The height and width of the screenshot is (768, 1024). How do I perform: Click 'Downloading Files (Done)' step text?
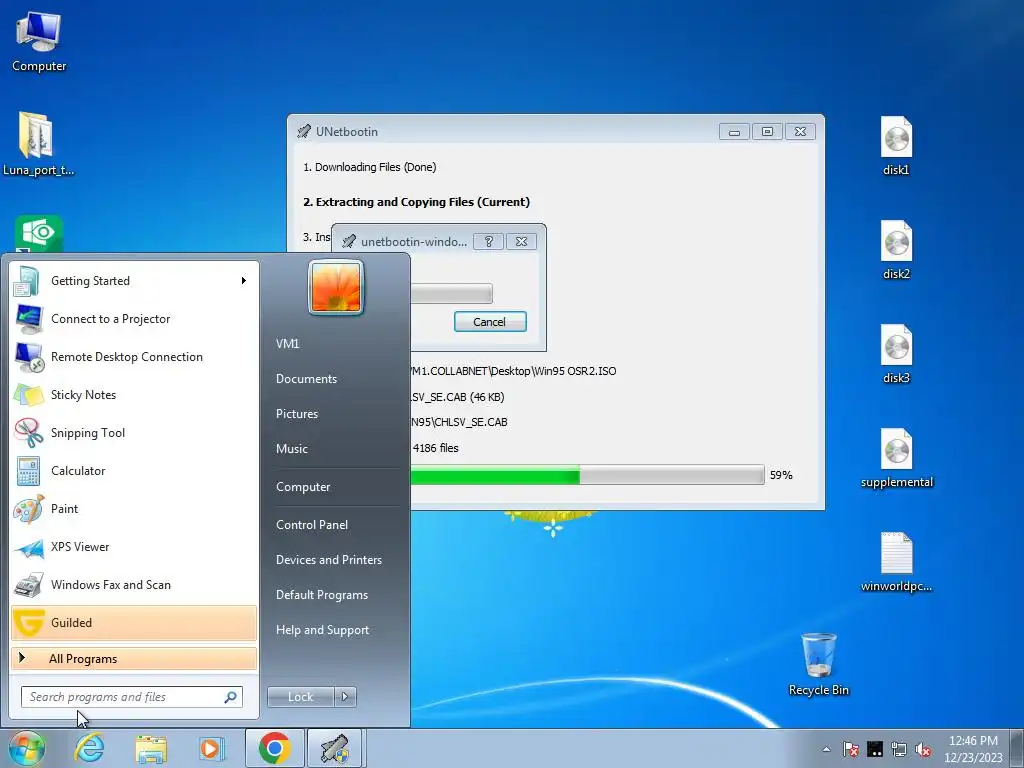pos(369,167)
